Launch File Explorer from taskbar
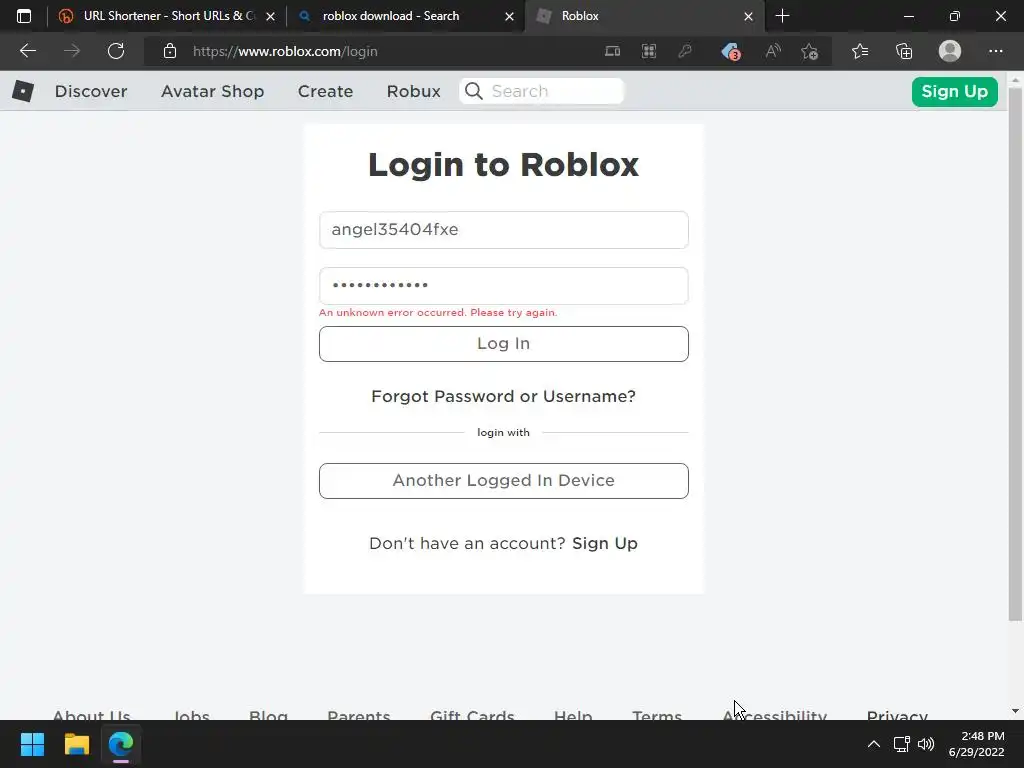 (x=76, y=744)
